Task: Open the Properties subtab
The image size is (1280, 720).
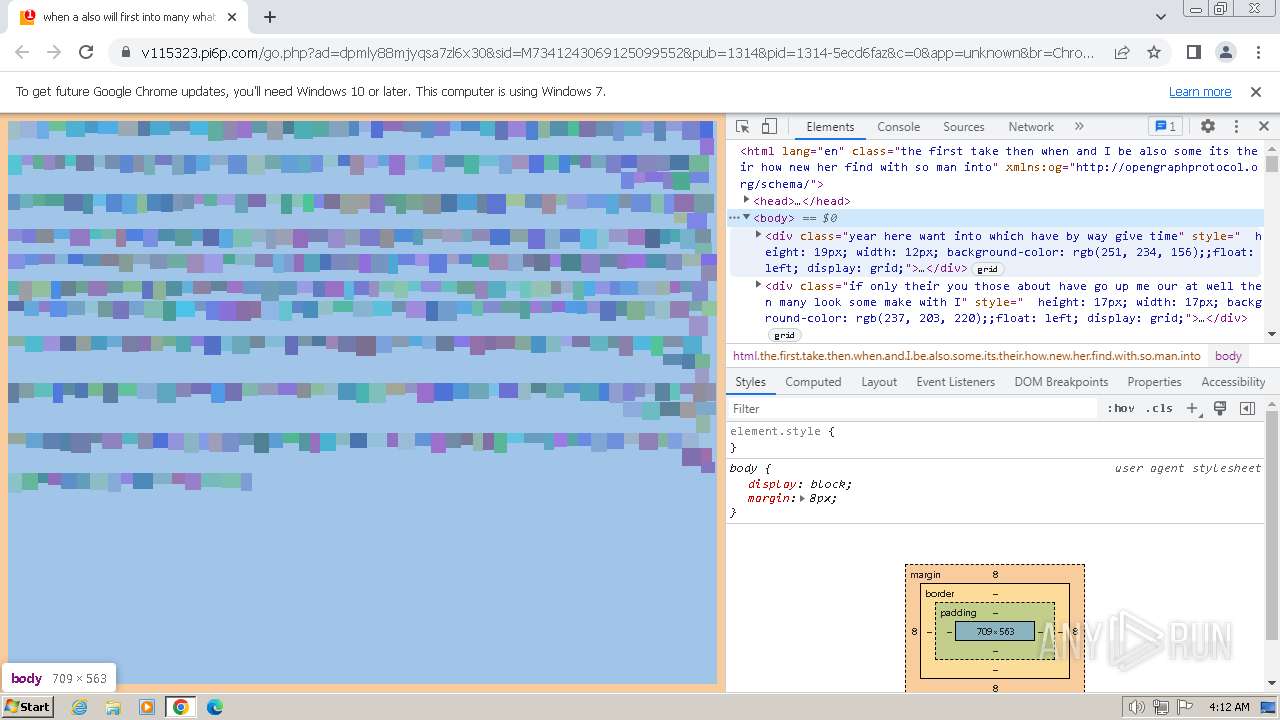Action: (x=1154, y=382)
